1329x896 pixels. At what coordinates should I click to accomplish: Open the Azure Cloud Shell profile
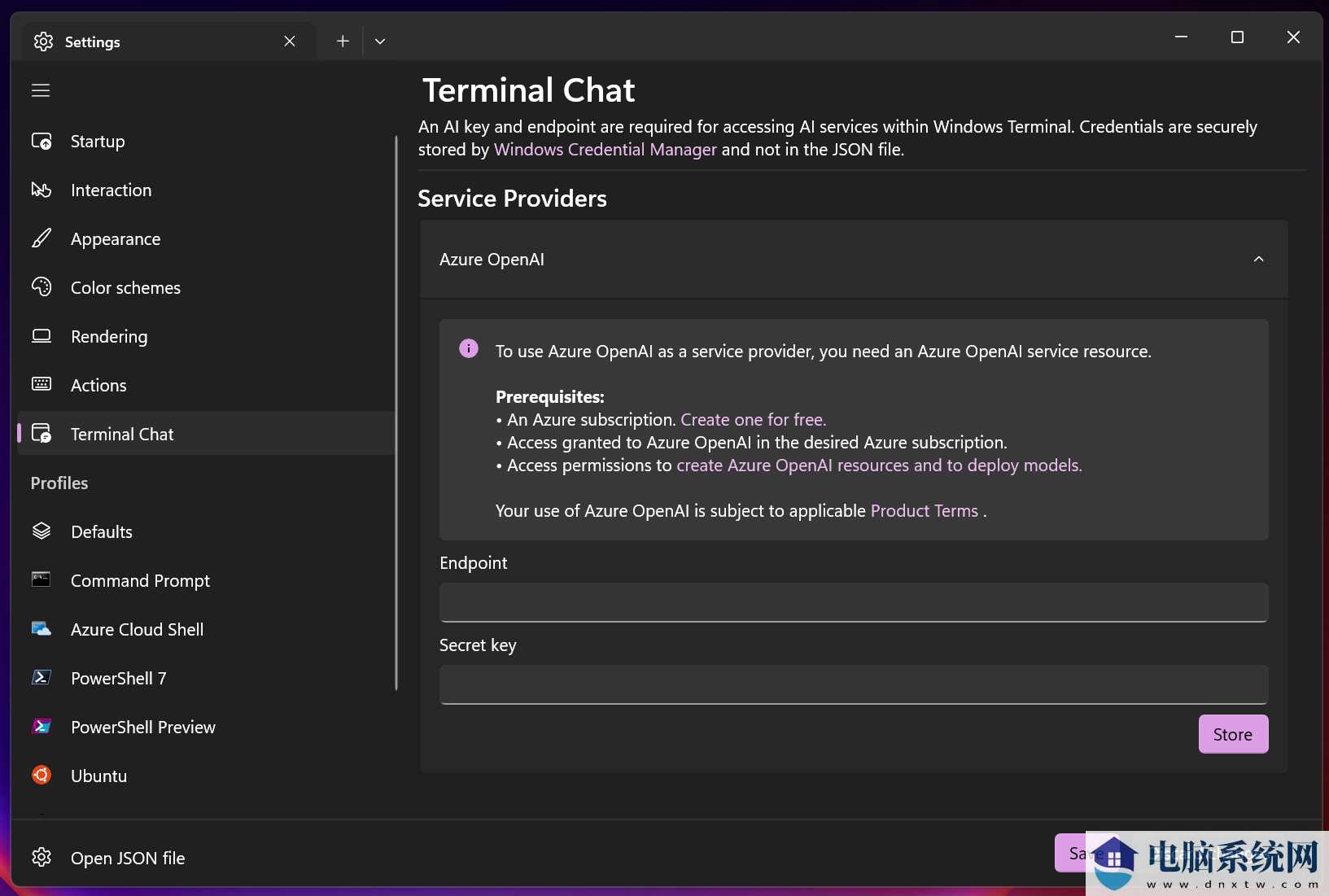(x=206, y=630)
